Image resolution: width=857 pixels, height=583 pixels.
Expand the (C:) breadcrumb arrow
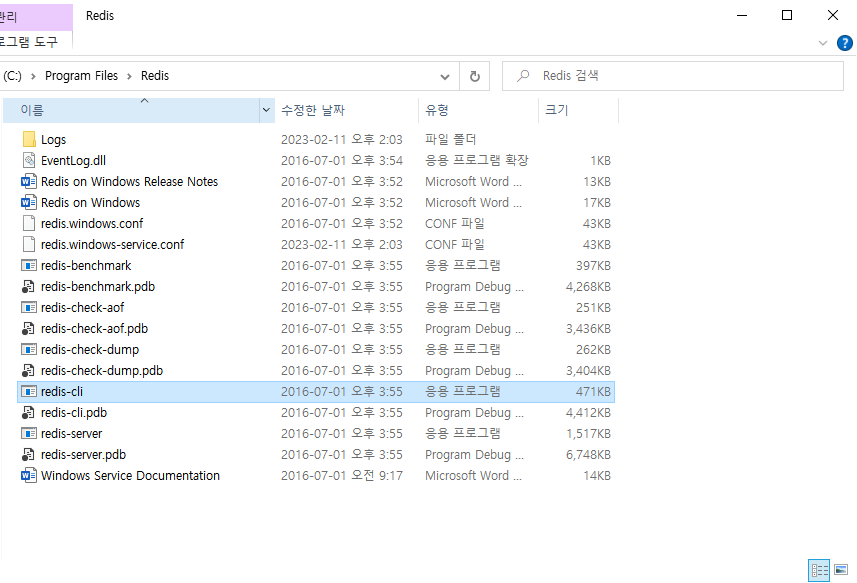[33, 76]
